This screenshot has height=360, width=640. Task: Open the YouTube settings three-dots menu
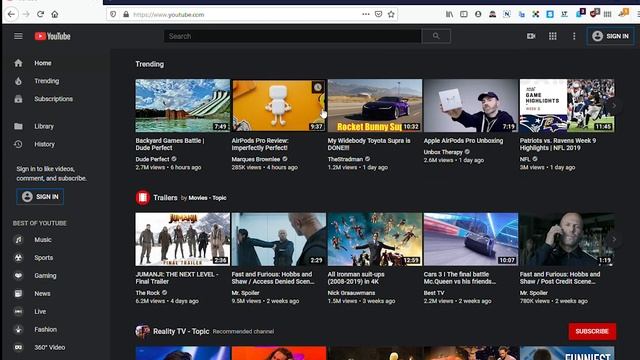pyautogui.click(x=574, y=36)
